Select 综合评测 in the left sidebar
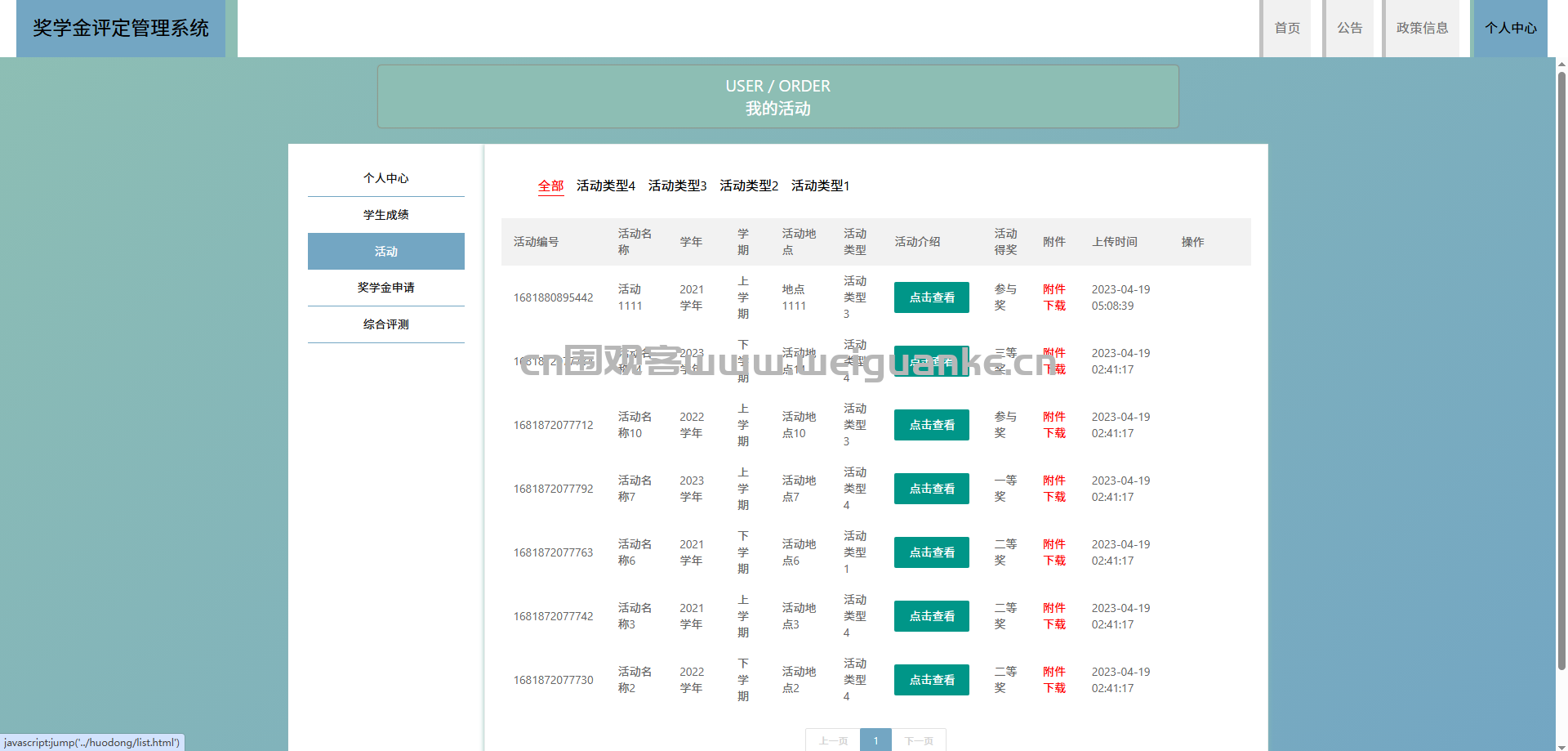Image resolution: width=1568 pixels, height=751 pixels. click(386, 324)
